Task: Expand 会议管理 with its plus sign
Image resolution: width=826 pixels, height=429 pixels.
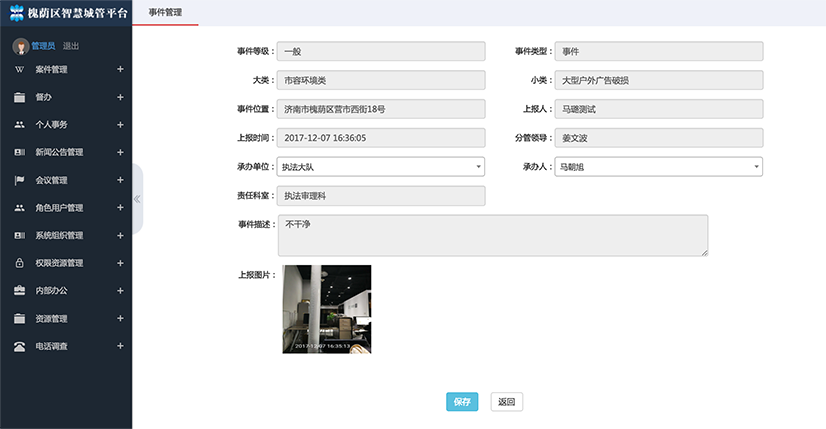Action: tap(120, 180)
